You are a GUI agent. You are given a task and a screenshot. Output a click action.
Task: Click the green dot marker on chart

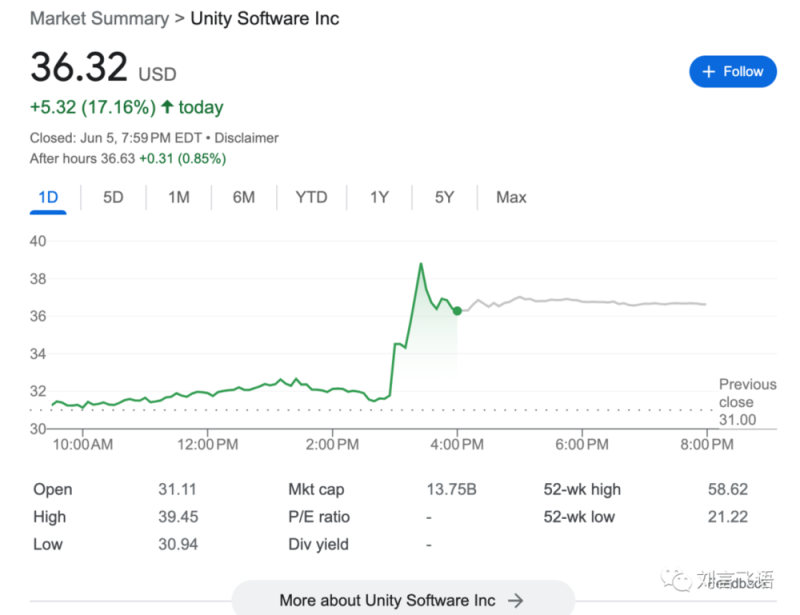[457, 311]
